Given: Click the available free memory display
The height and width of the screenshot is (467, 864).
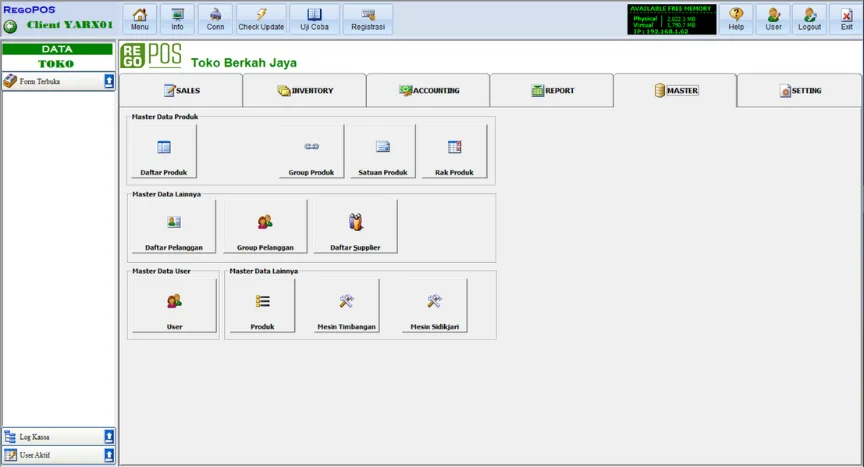Looking at the screenshot, I should pyautogui.click(x=671, y=19).
